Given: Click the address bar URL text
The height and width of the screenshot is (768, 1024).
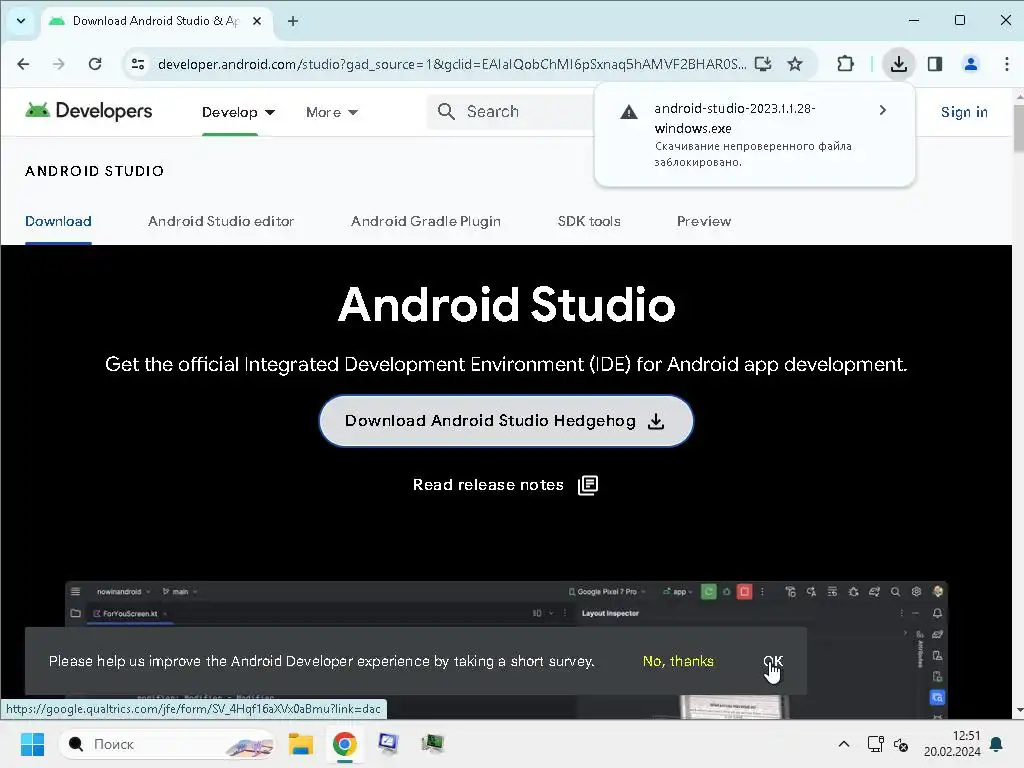Looking at the screenshot, I should (x=451, y=64).
